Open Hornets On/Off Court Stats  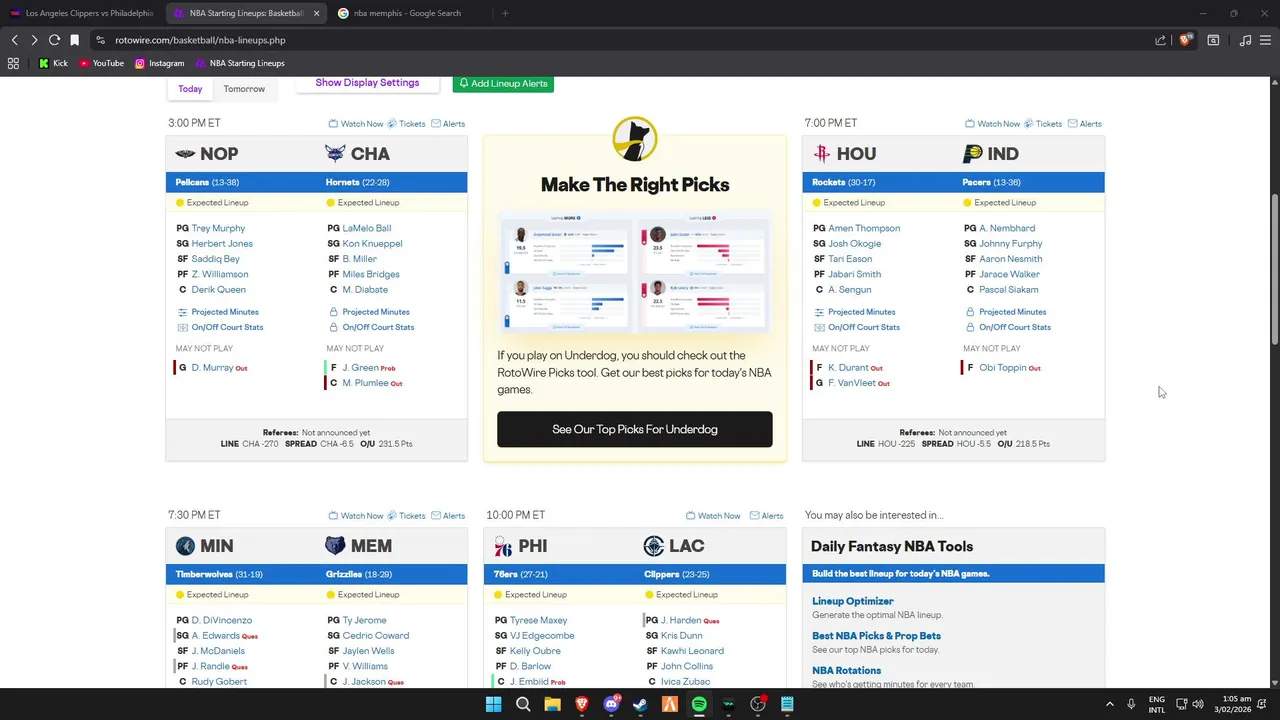(x=378, y=327)
